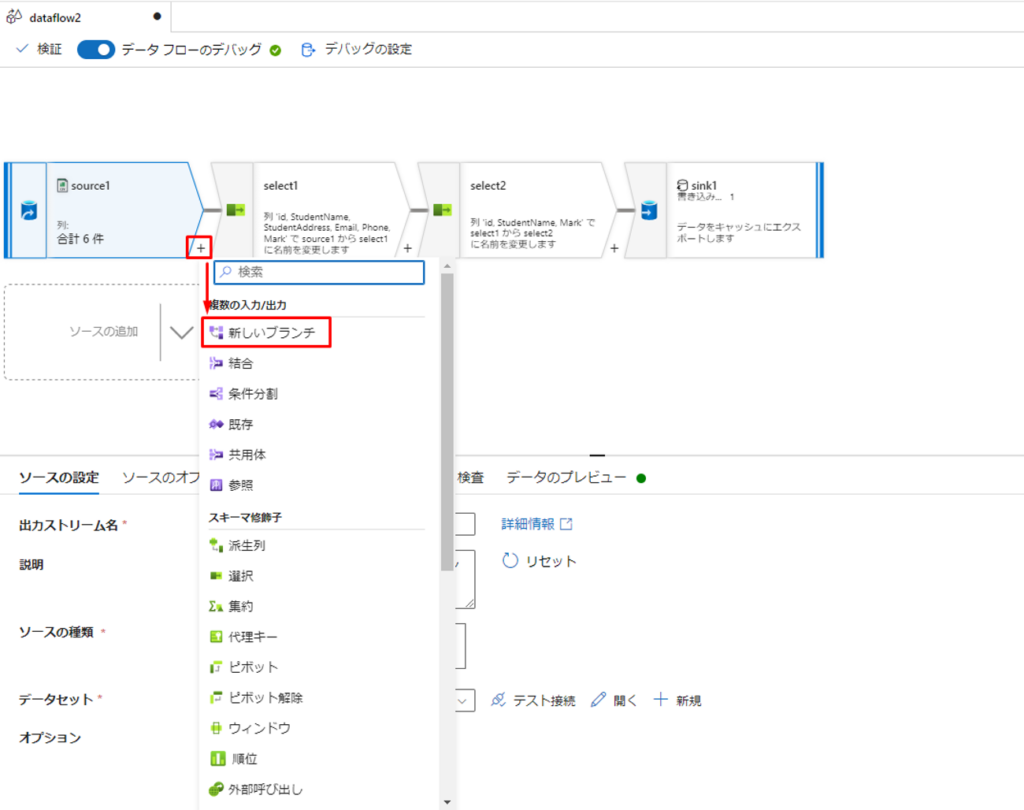
Task: Click 新規 (new) dataset button
Action: 677,700
